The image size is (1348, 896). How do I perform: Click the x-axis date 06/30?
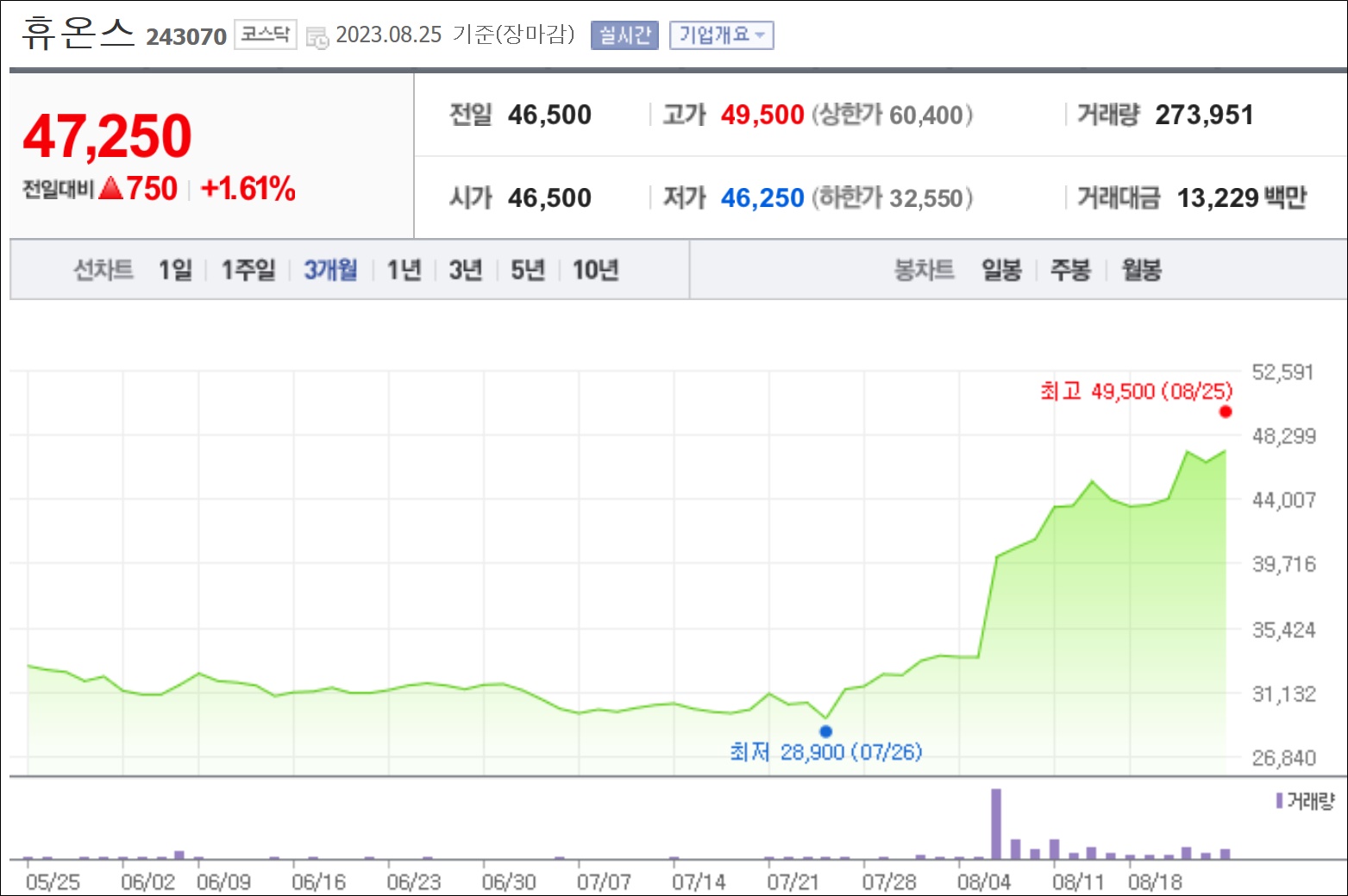(508, 882)
